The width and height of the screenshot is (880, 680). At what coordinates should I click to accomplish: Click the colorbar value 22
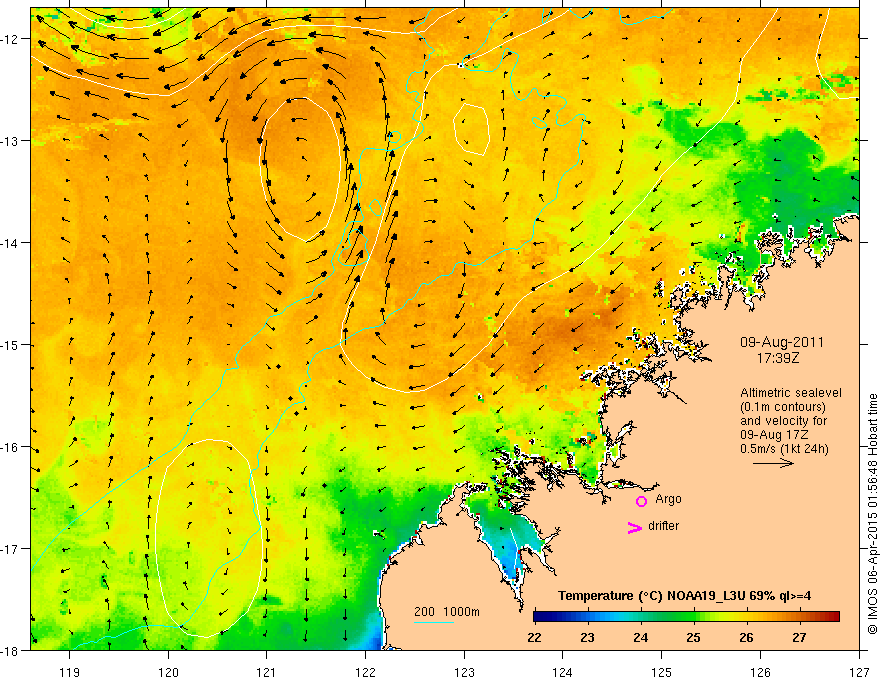534,638
